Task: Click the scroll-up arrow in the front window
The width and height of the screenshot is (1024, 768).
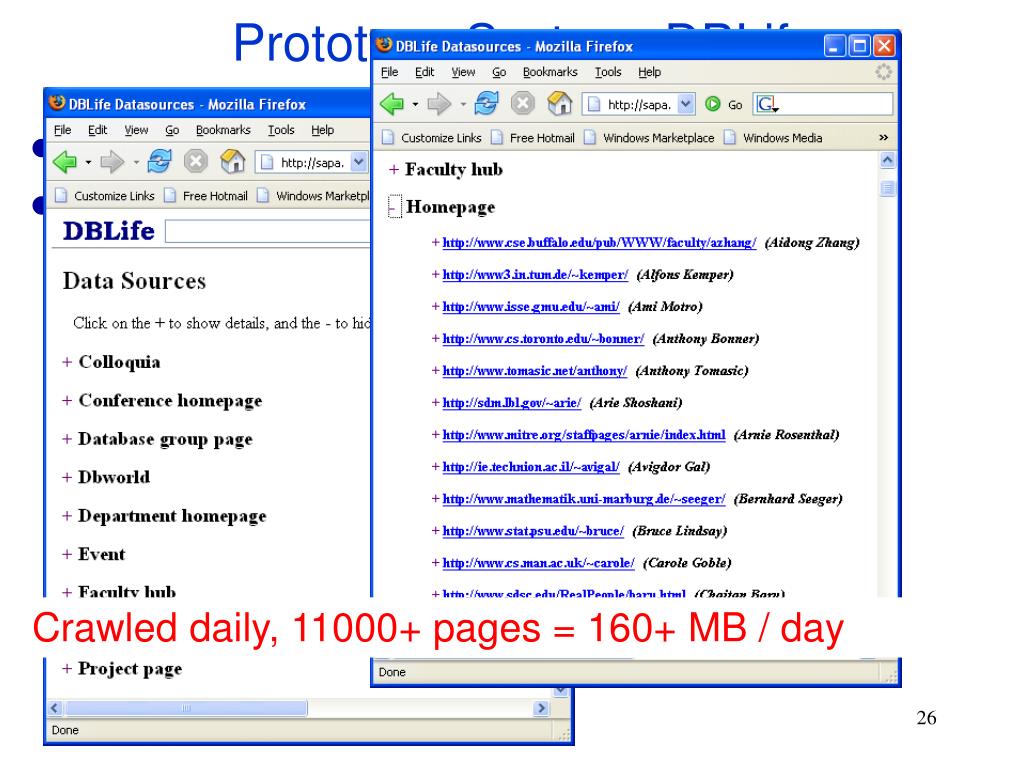Action: [x=888, y=160]
